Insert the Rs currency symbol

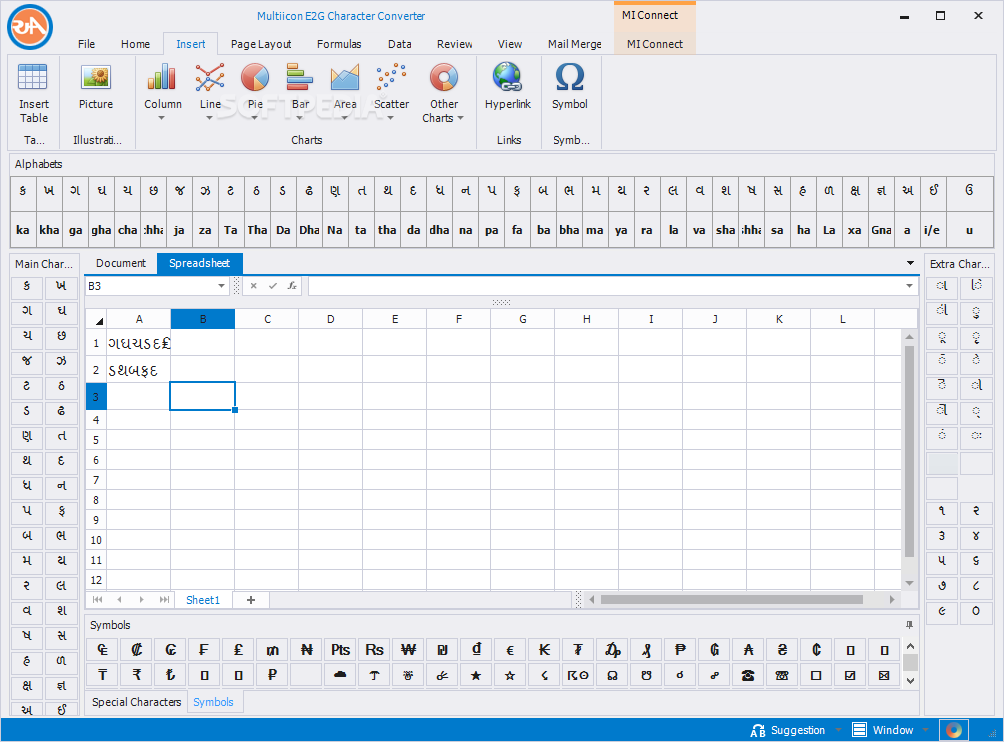[375, 650]
